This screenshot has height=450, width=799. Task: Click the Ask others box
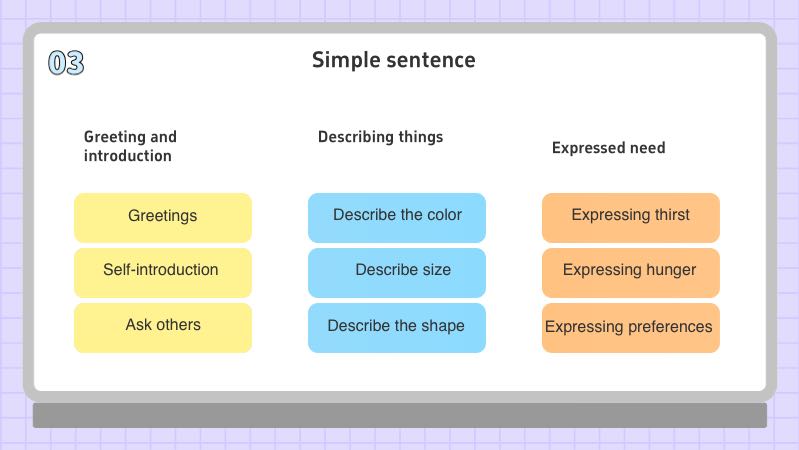163,326
